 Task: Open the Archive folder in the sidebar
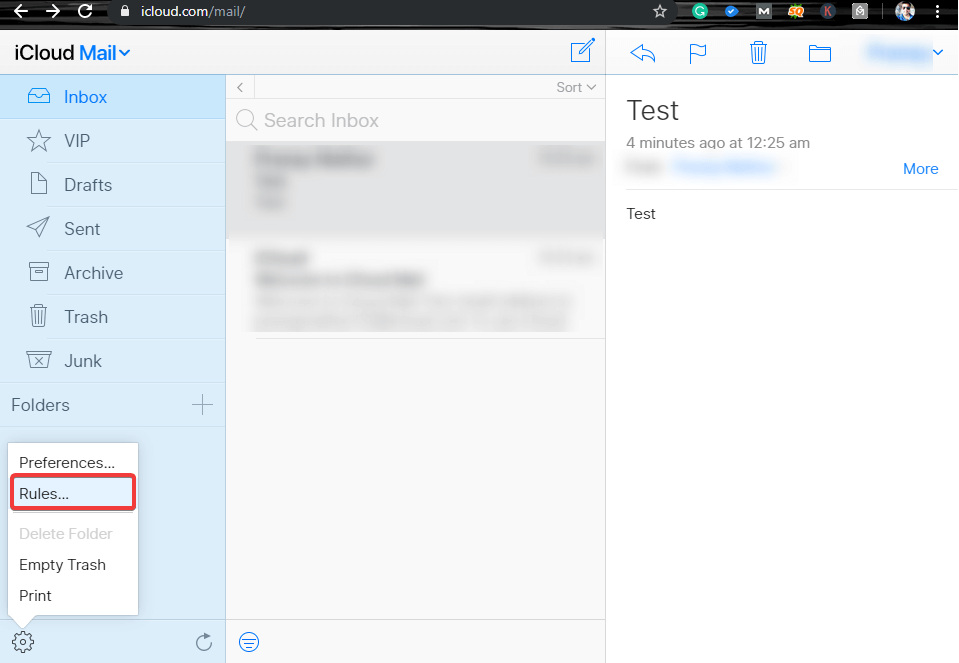[93, 272]
